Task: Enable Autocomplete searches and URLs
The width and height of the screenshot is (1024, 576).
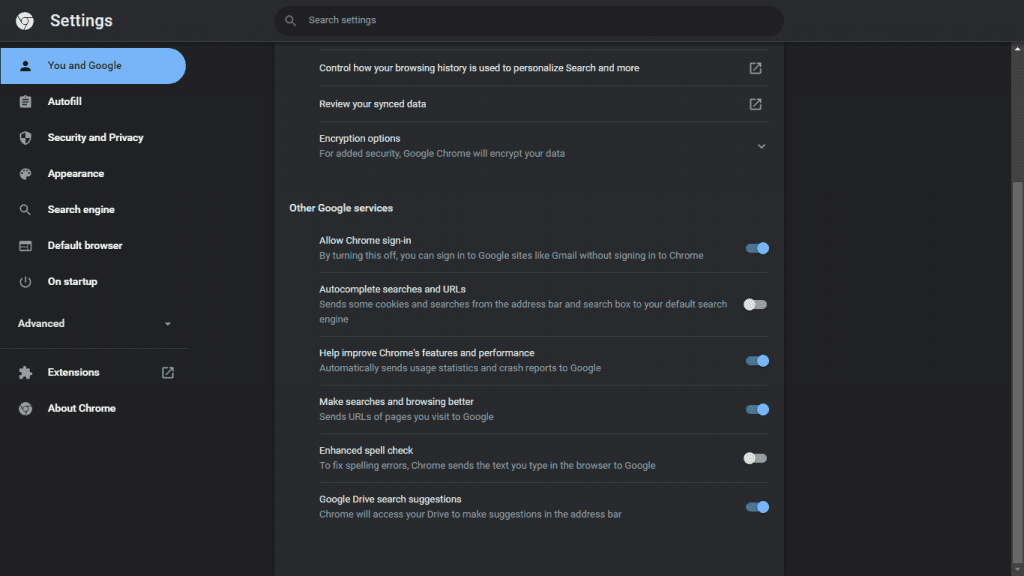Action: point(758,304)
